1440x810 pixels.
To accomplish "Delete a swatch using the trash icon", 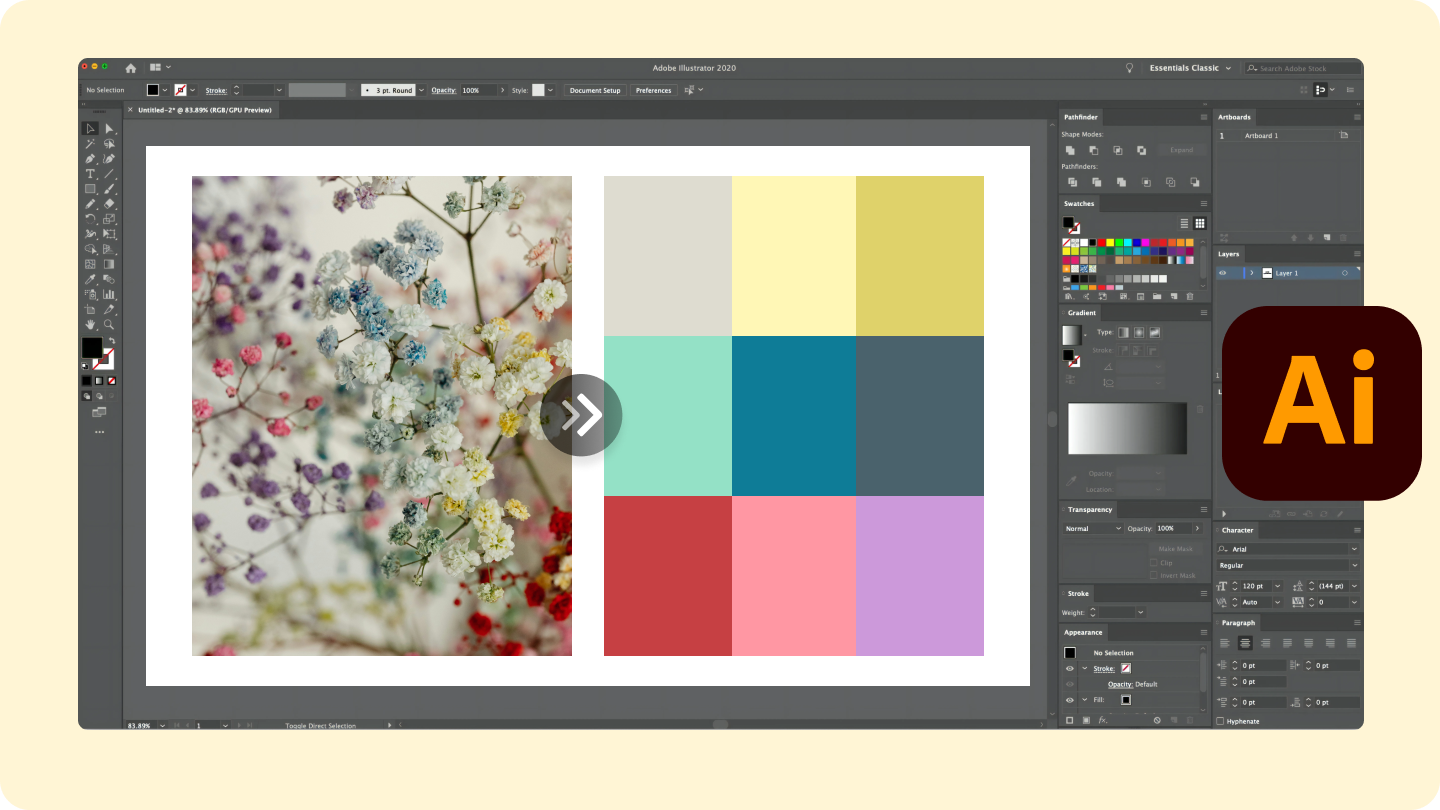I will pos(1189,296).
